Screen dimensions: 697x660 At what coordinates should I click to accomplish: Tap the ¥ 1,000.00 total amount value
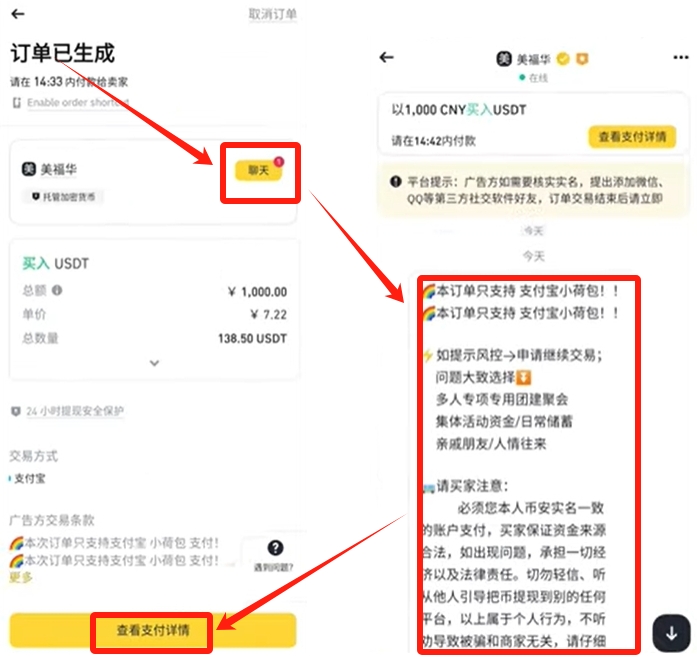257,292
